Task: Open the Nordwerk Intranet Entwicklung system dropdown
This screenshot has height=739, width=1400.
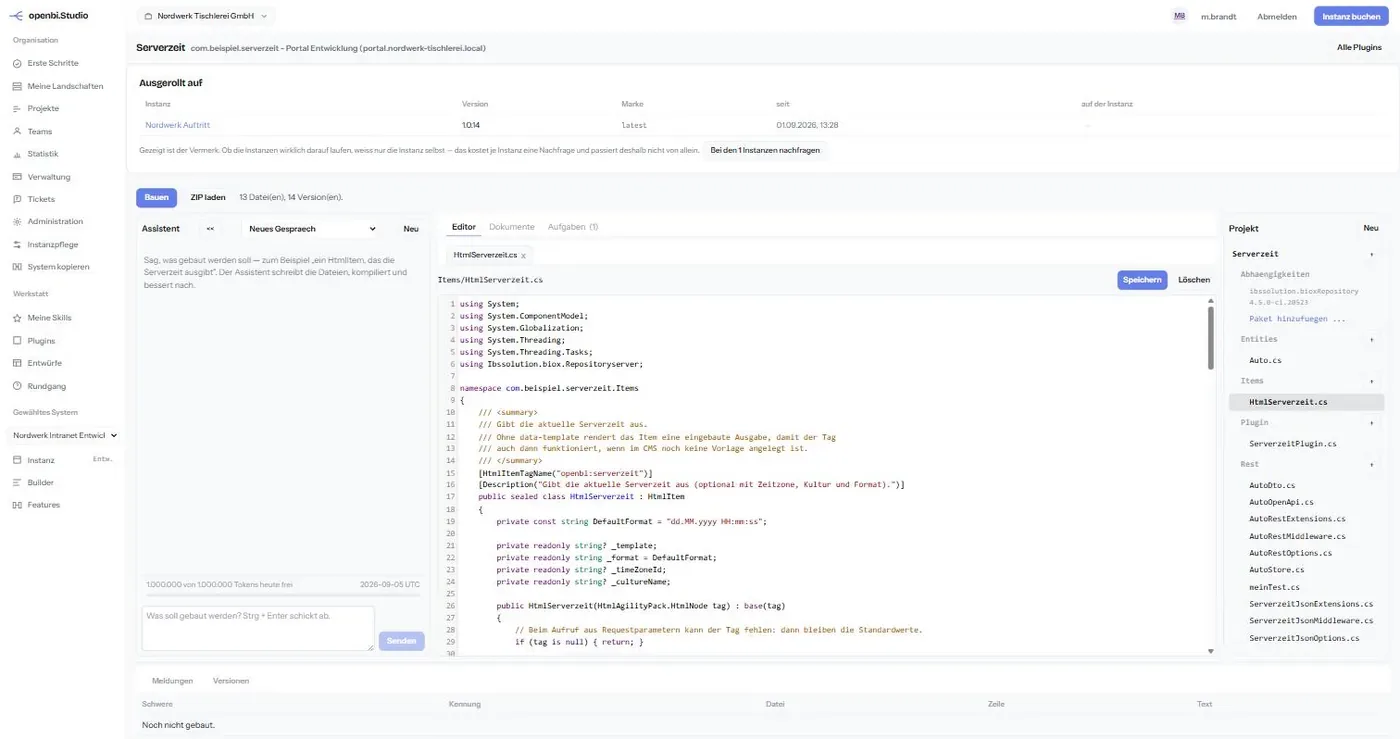Action: point(65,436)
